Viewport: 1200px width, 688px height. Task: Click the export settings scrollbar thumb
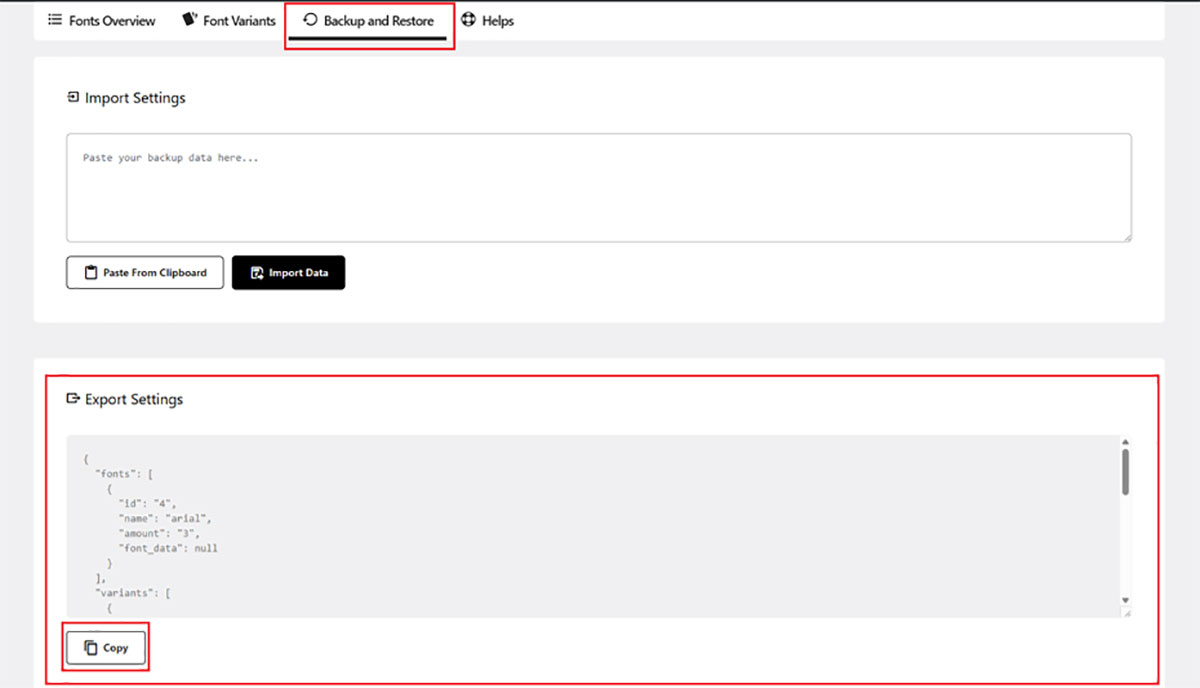click(1126, 471)
